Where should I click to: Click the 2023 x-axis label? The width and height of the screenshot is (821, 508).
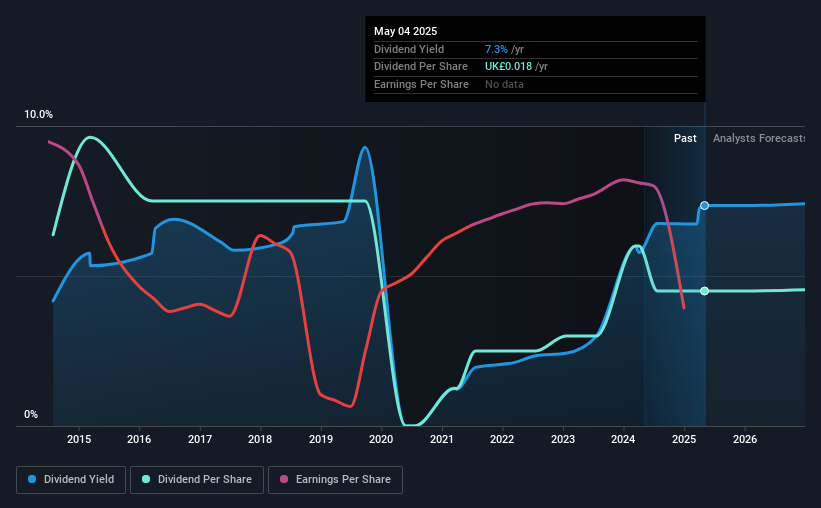click(563, 439)
